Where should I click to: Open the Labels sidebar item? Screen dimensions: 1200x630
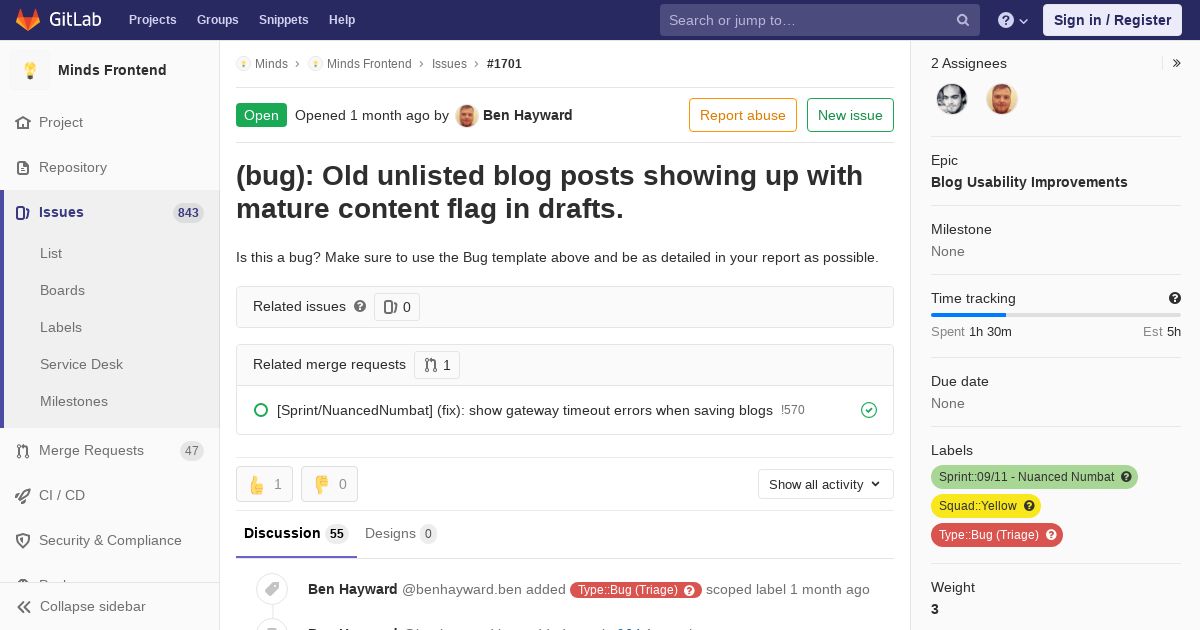(61, 328)
